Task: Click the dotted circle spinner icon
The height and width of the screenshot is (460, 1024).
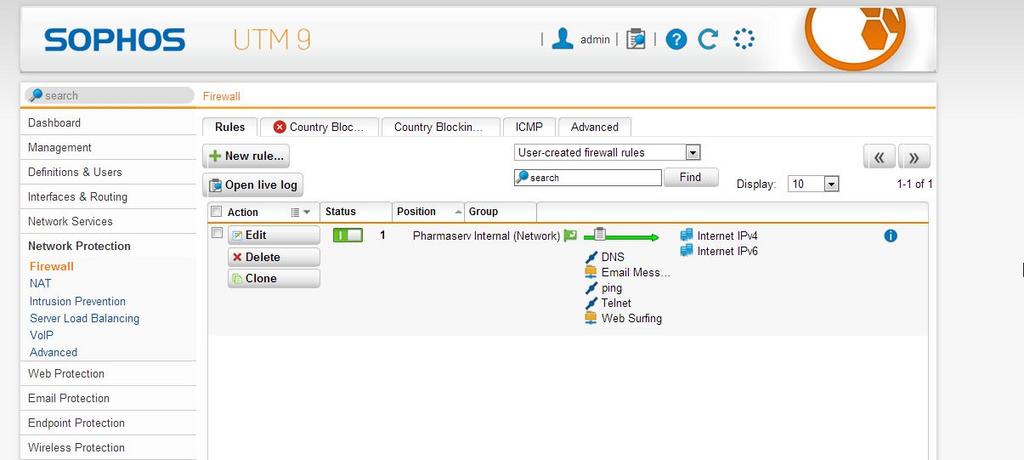Action: [x=743, y=39]
